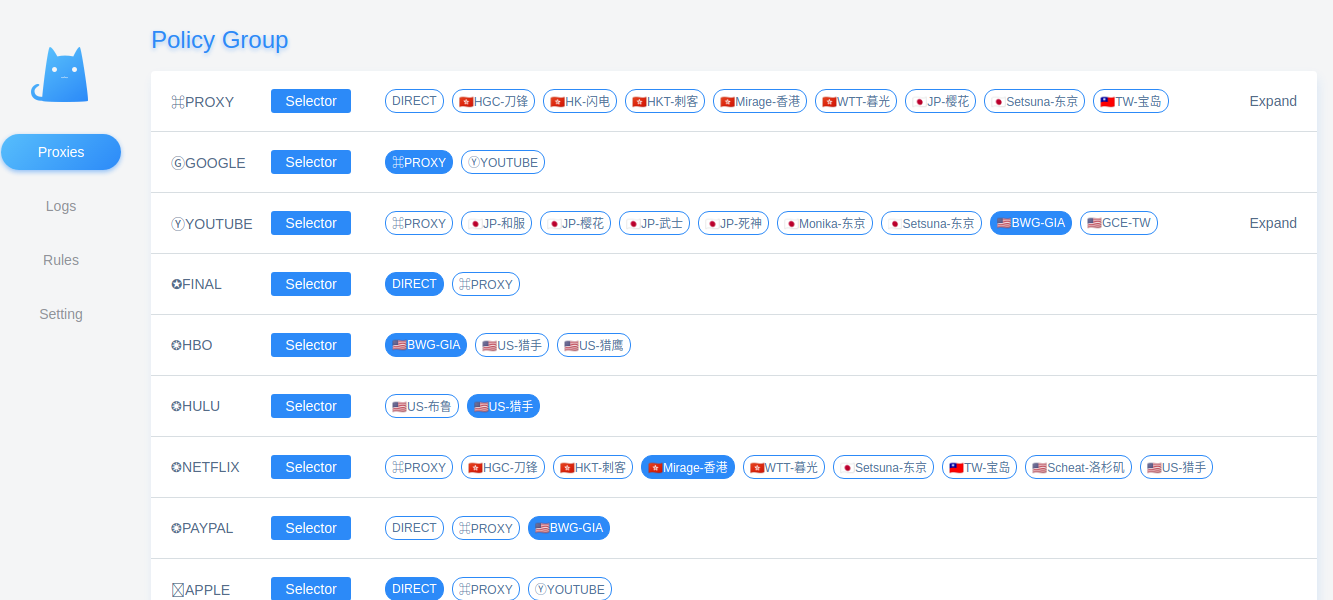
Task: Open the Proxies page
Action: (61, 152)
